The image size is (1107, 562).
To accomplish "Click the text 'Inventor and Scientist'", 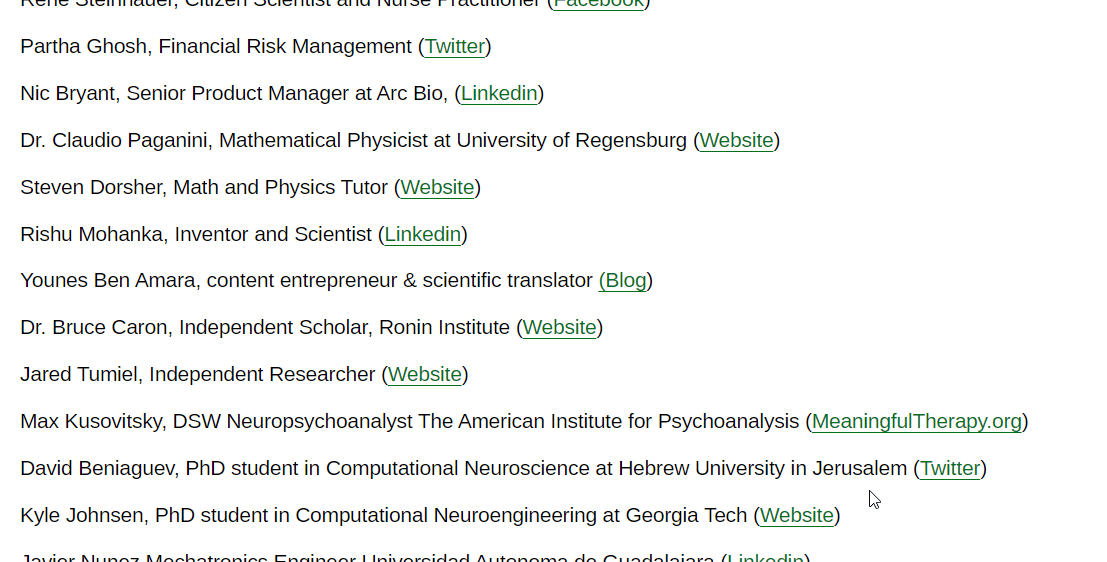I will pos(272,235).
